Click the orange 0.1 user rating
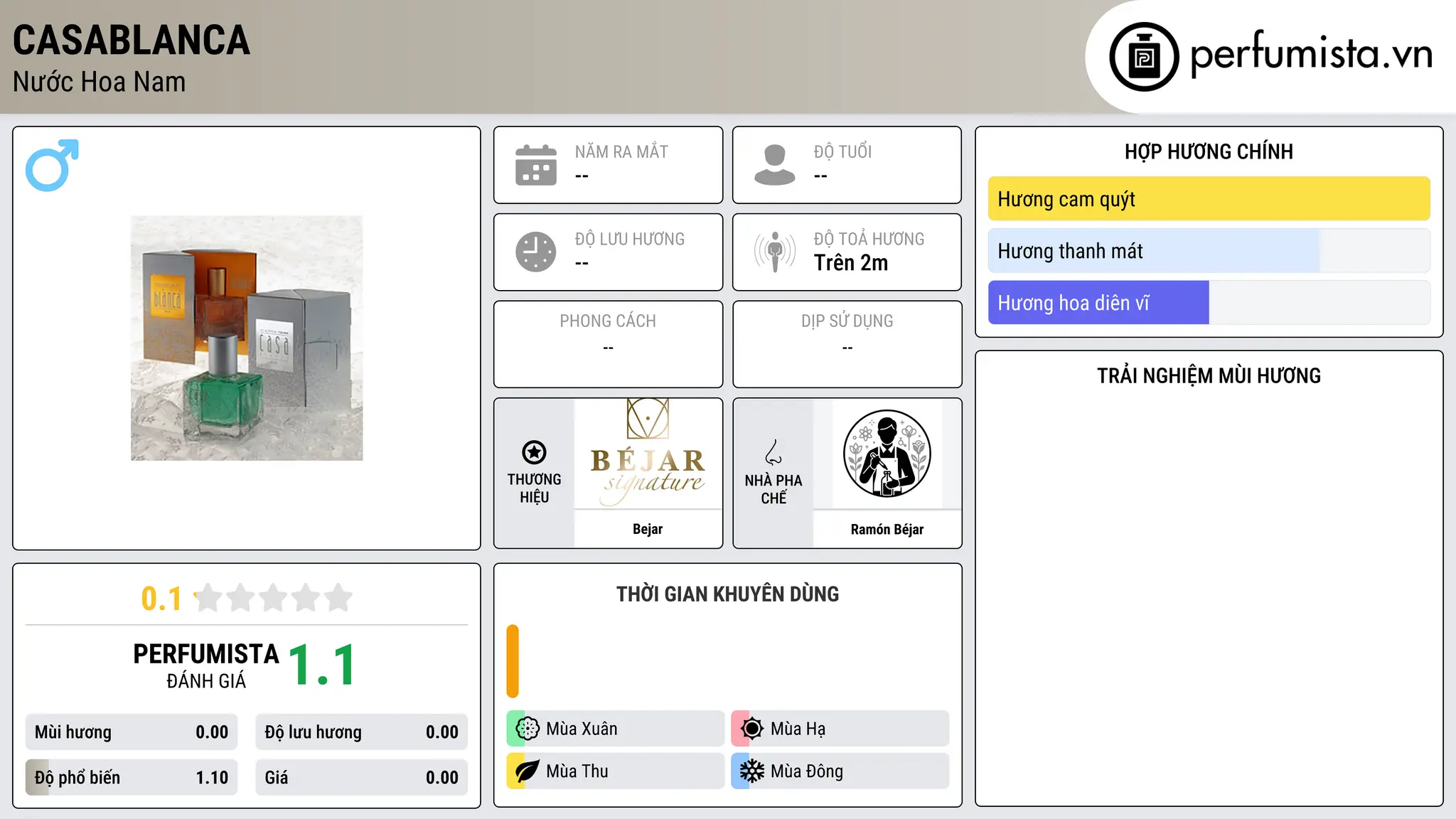This screenshot has width=1456, height=819. click(161, 599)
